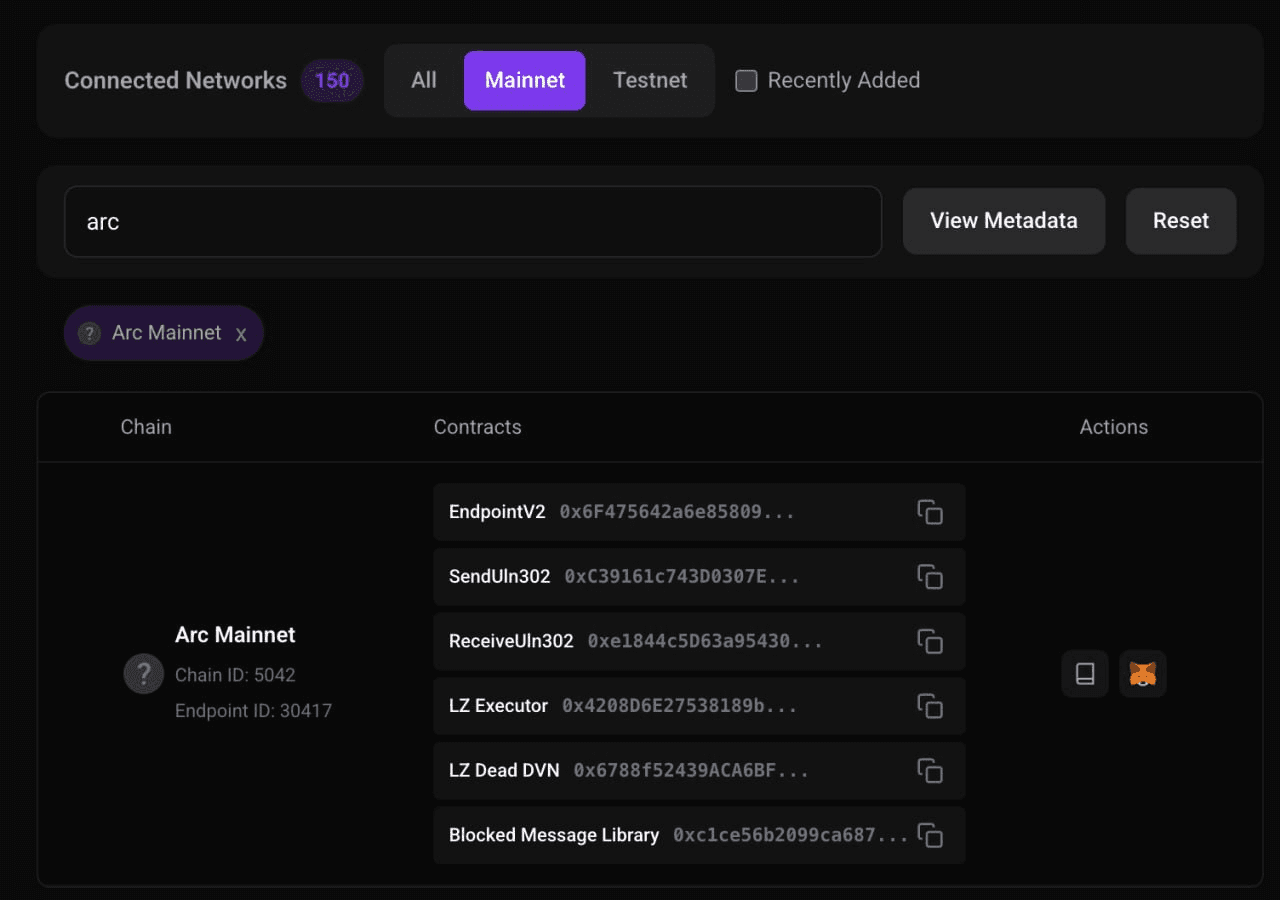Reset the search filters
The image size is (1280, 900).
(1181, 221)
